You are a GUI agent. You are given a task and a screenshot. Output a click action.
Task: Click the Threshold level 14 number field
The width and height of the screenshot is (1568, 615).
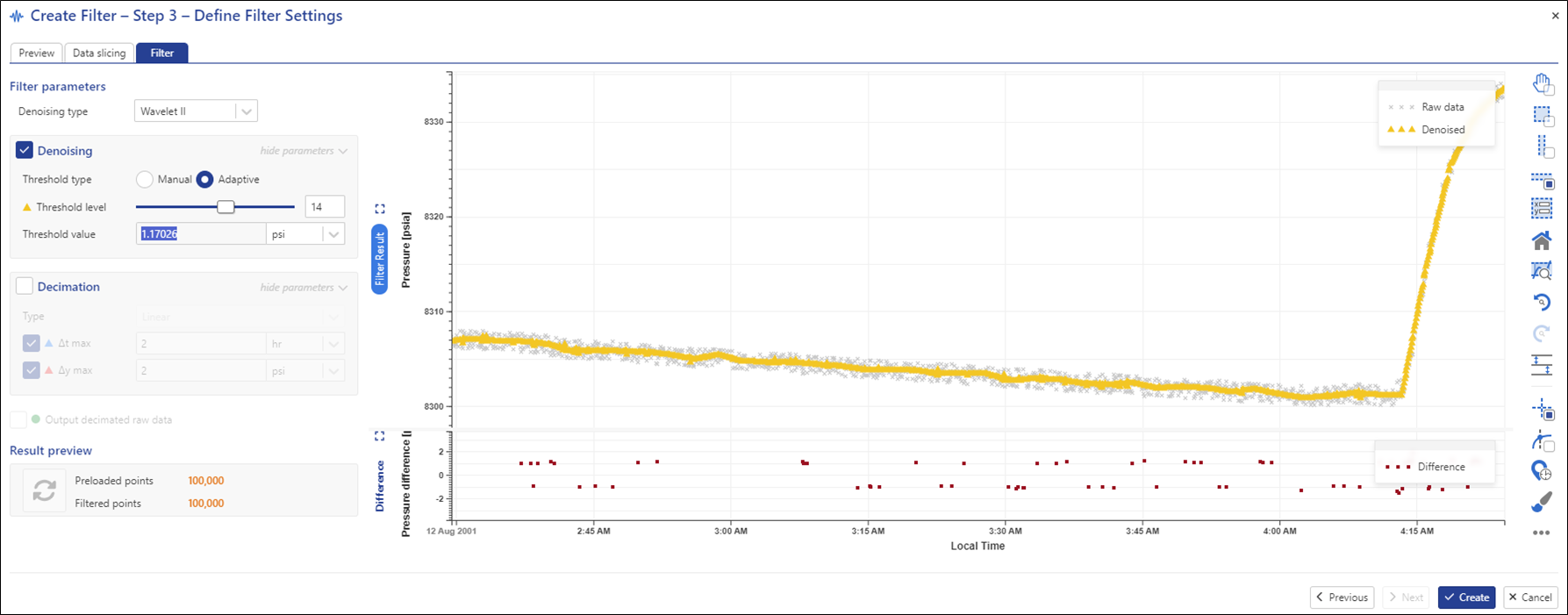tap(325, 207)
